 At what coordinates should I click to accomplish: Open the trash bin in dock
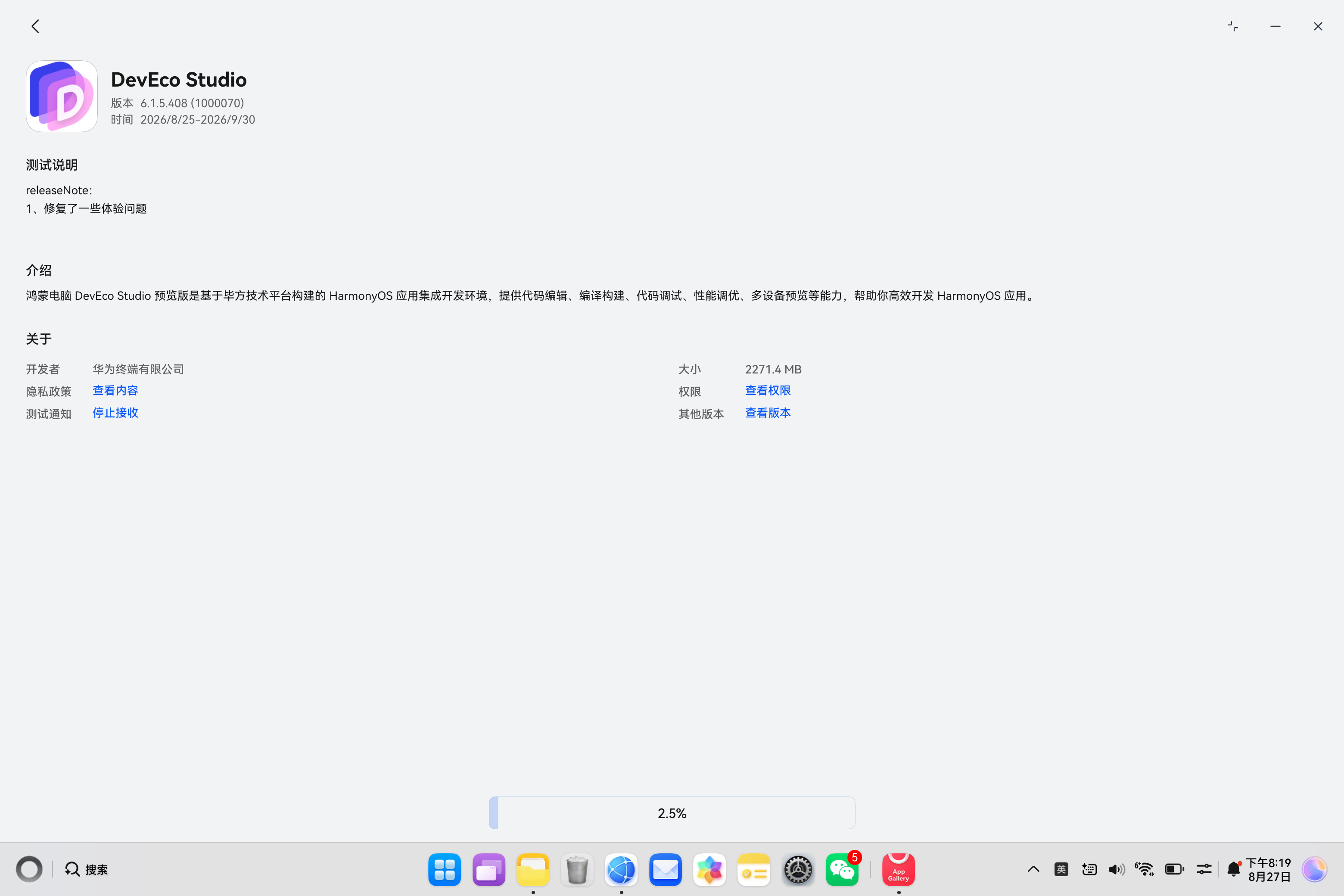coord(577,870)
